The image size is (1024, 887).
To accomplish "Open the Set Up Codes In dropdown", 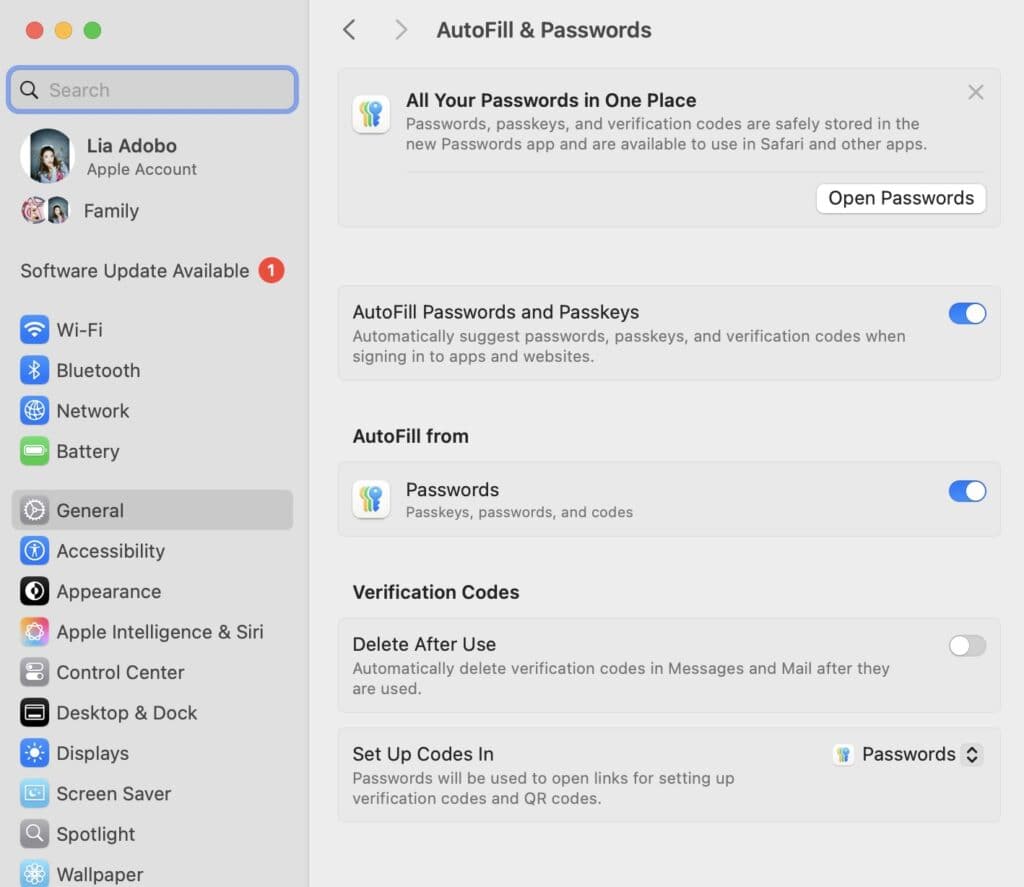I will coord(905,754).
